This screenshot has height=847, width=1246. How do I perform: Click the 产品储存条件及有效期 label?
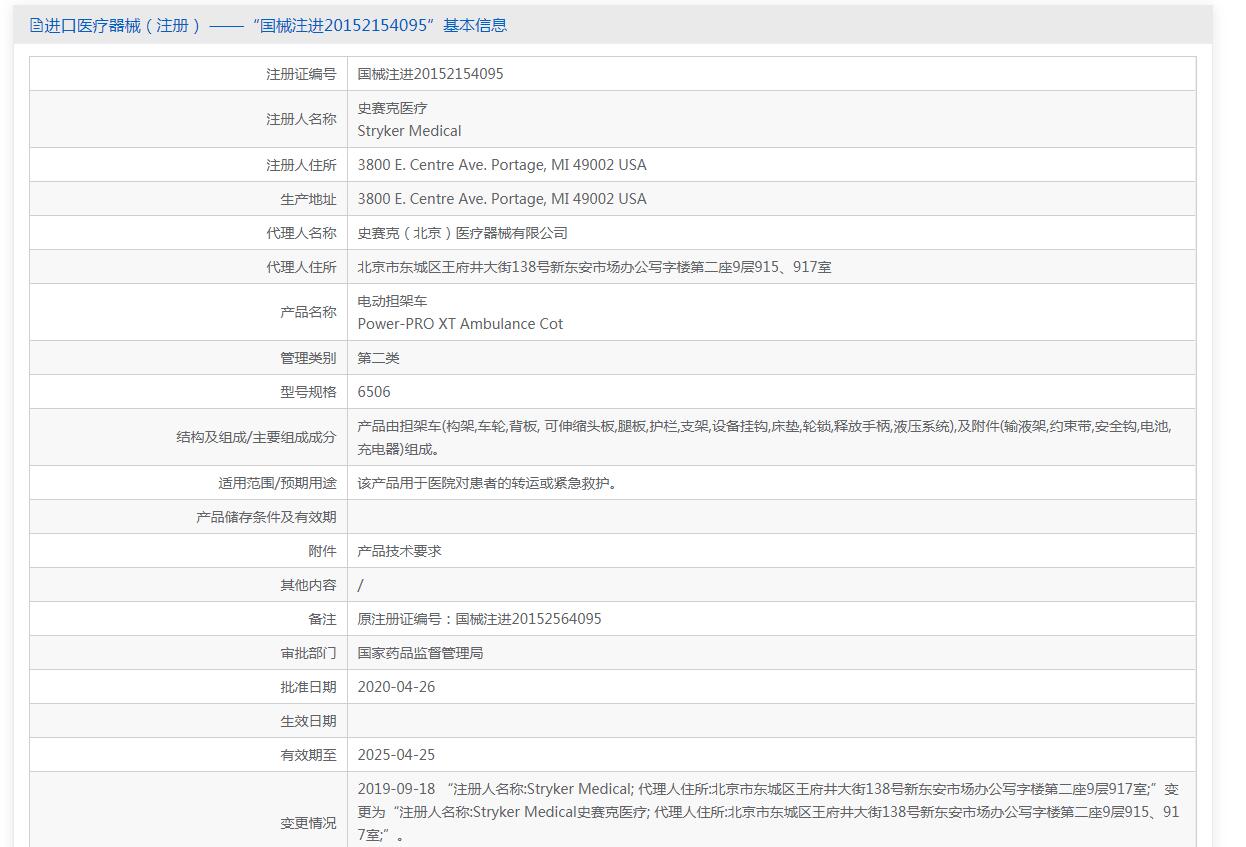266,517
